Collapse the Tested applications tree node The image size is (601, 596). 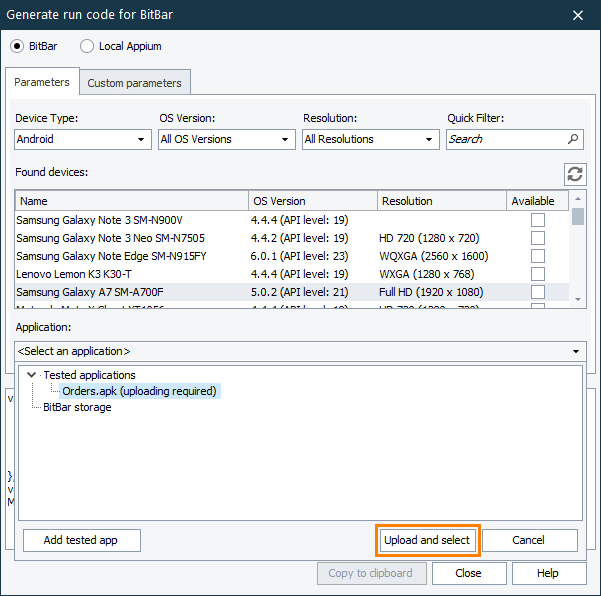pos(31,375)
